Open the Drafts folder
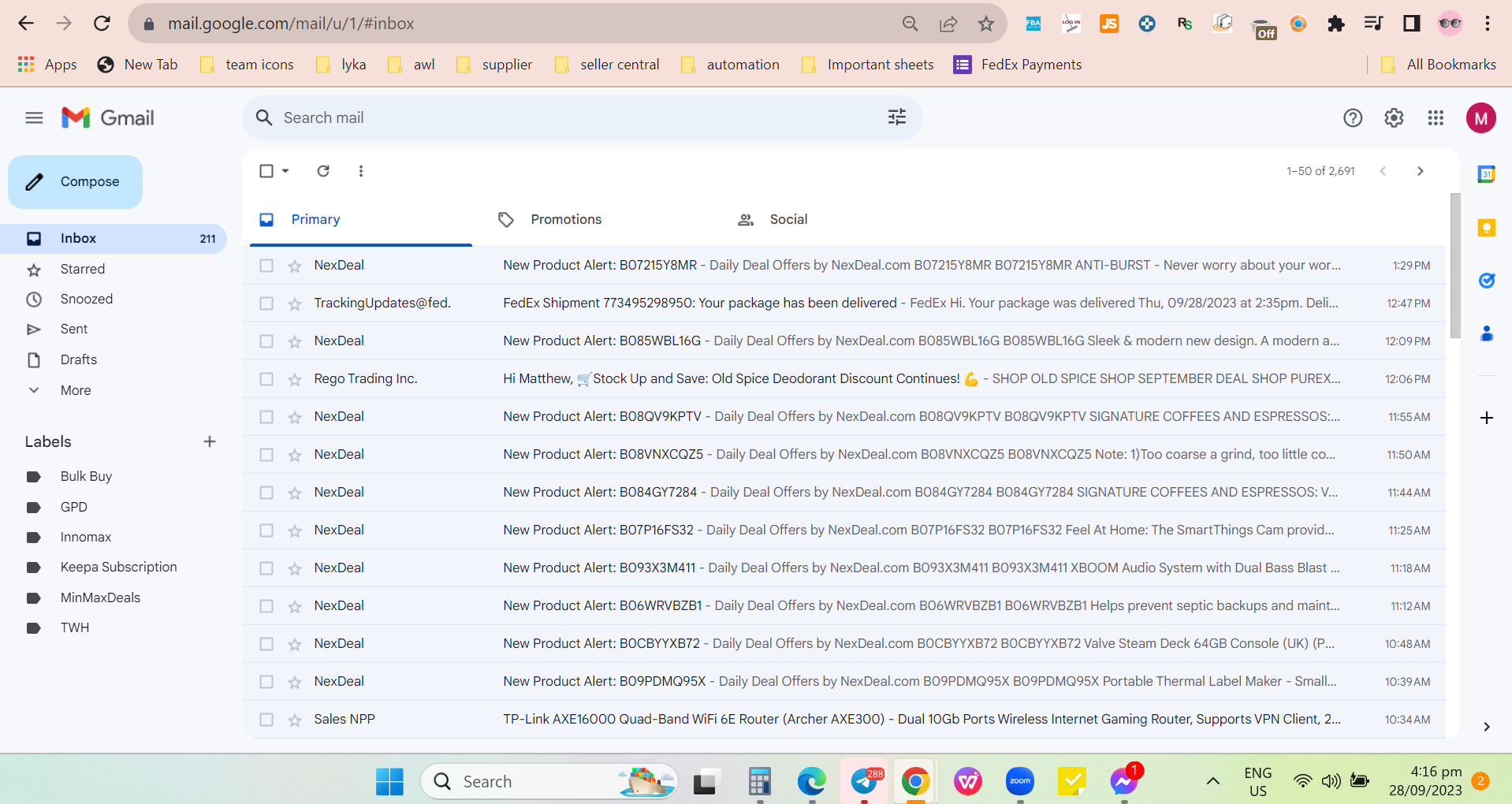1512x804 pixels. point(79,360)
